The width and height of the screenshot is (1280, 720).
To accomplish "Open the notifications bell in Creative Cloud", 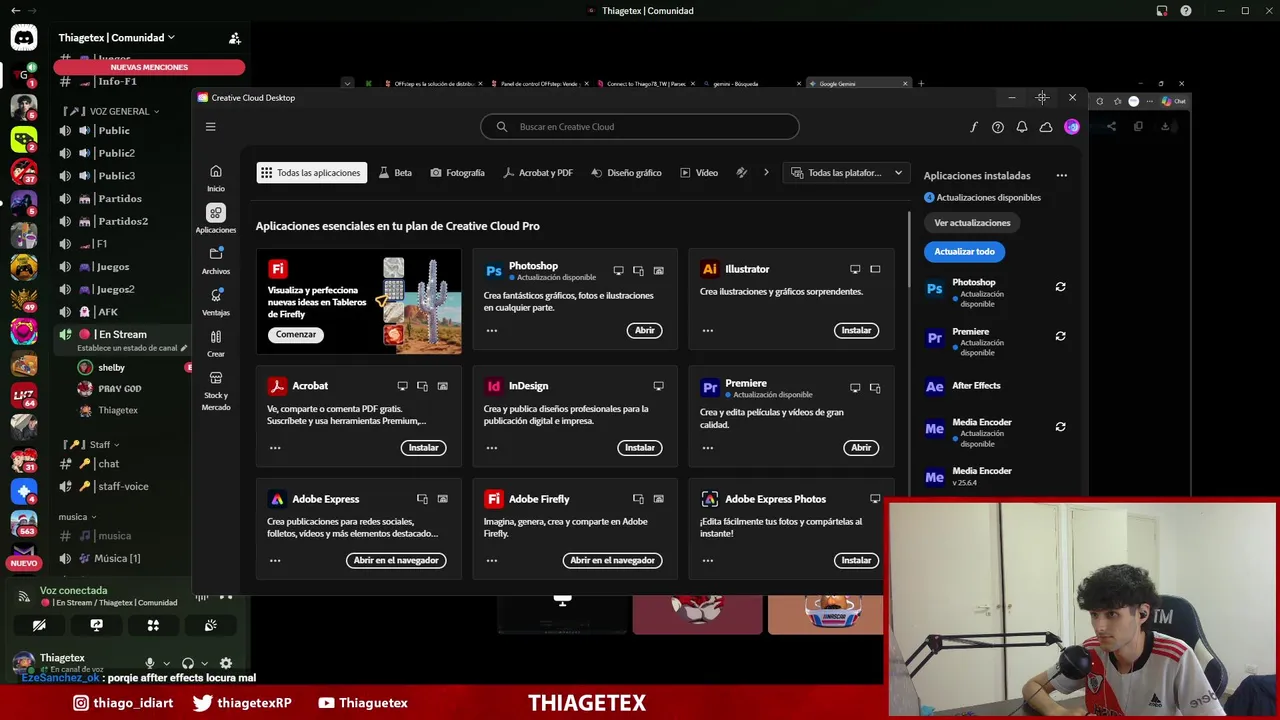I will 1022,127.
